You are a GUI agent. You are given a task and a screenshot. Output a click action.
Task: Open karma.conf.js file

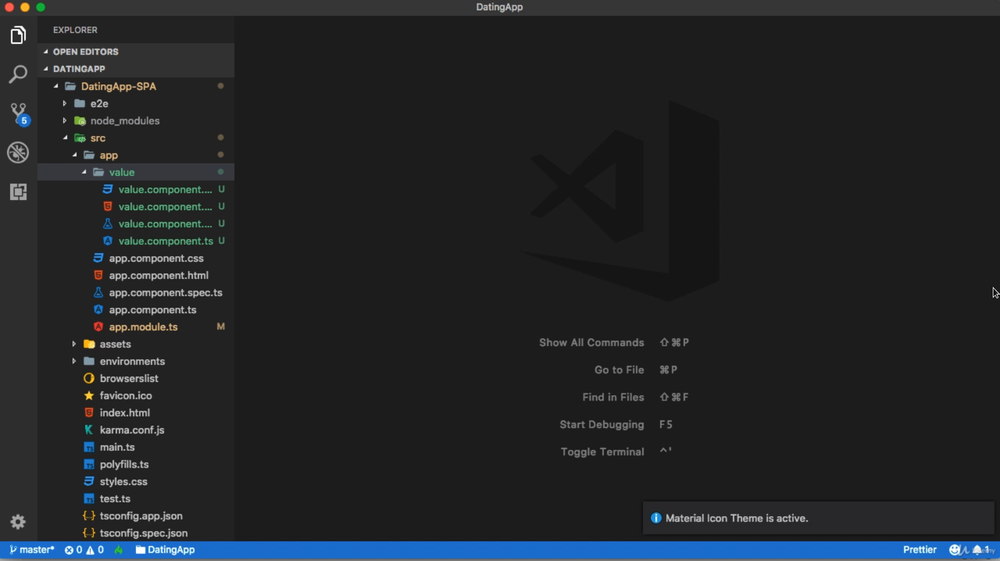[x=131, y=430]
